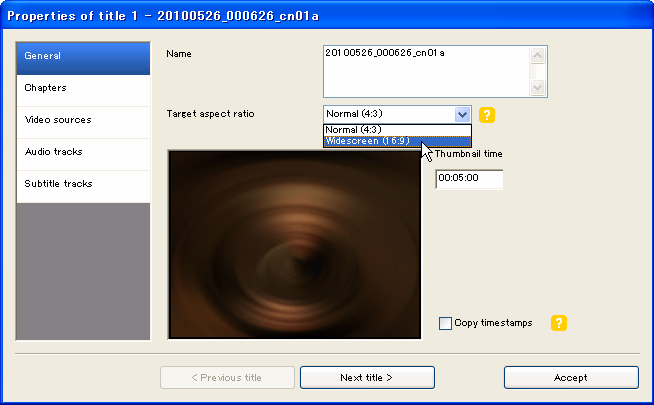
Task: Enable the Copy timestamps checkbox
Action: click(x=446, y=323)
